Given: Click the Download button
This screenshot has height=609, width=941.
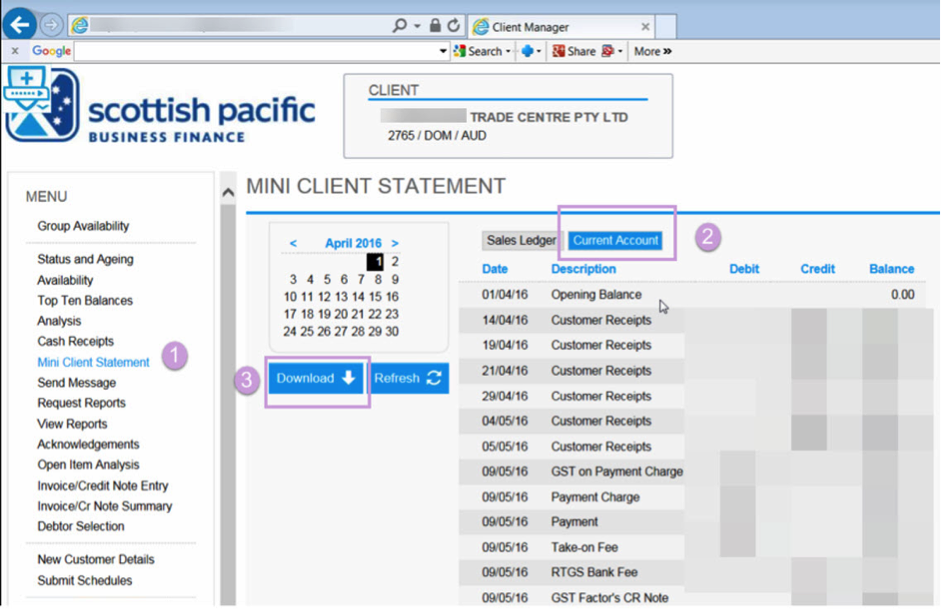Looking at the screenshot, I should pos(316,378).
